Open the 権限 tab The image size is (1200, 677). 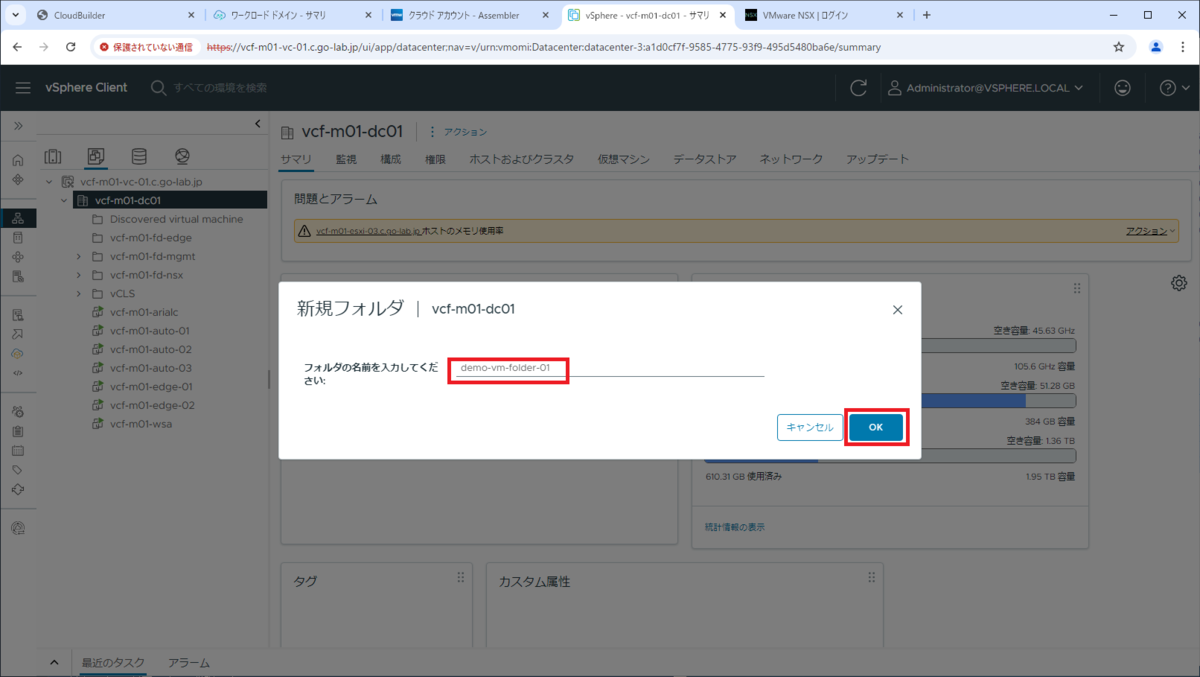(x=435, y=159)
